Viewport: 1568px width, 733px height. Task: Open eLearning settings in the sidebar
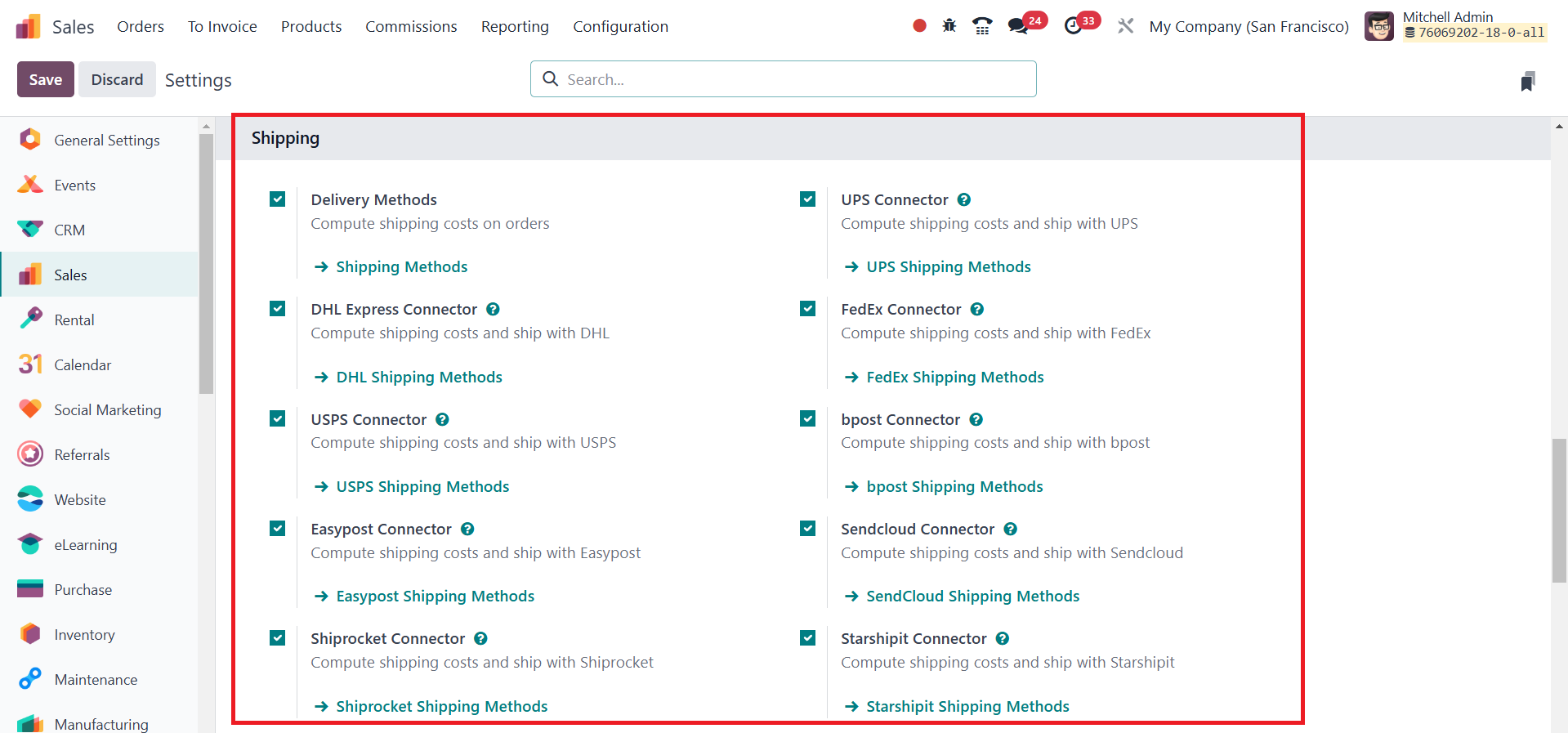pyautogui.click(x=99, y=544)
